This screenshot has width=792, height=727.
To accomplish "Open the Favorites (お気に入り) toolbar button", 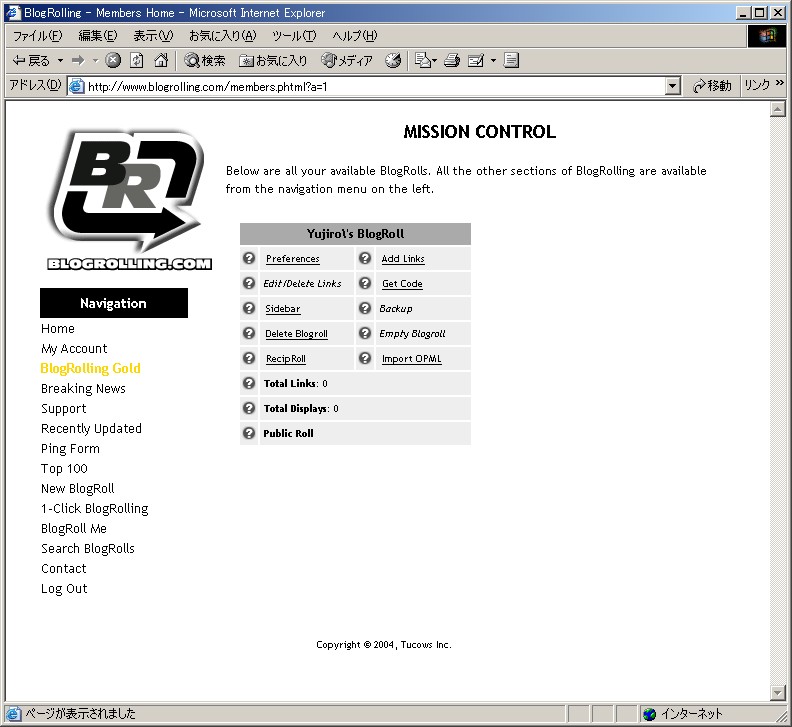I will click(273, 61).
